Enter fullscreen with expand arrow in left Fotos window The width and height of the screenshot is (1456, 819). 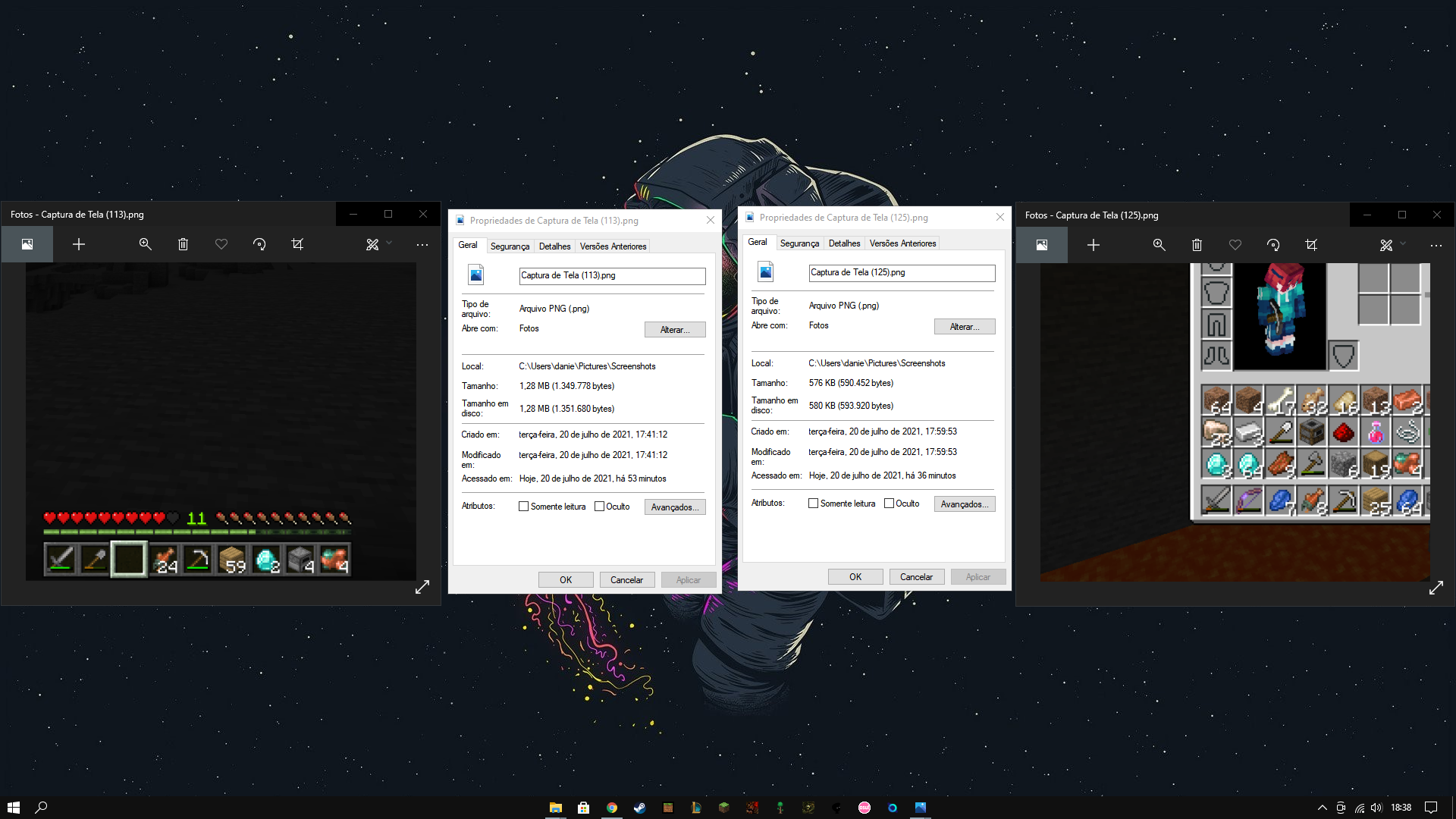click(x=422, y=587)
